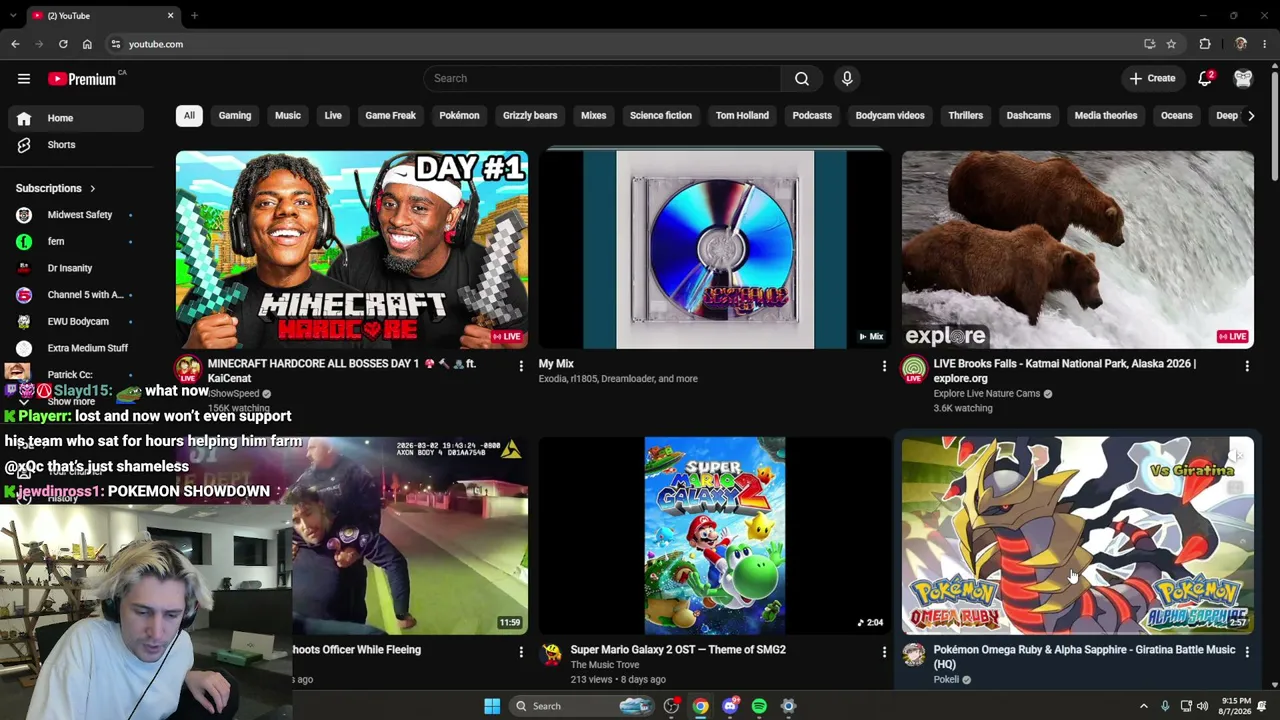Open the Extra Medium Stuff subscription
The height and width of the screenshot is (720, 1280).
[76, 348]
